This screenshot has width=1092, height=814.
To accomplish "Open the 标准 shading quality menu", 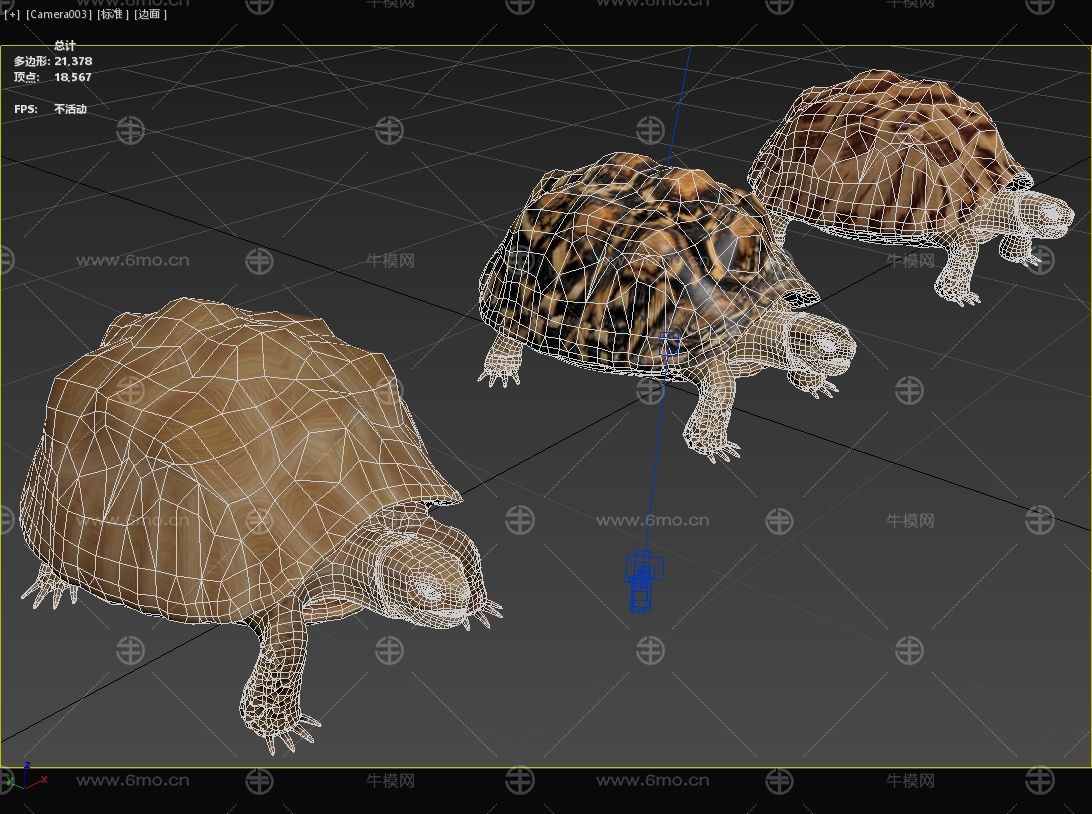I will pyautogui.click(x=113, y=15).
